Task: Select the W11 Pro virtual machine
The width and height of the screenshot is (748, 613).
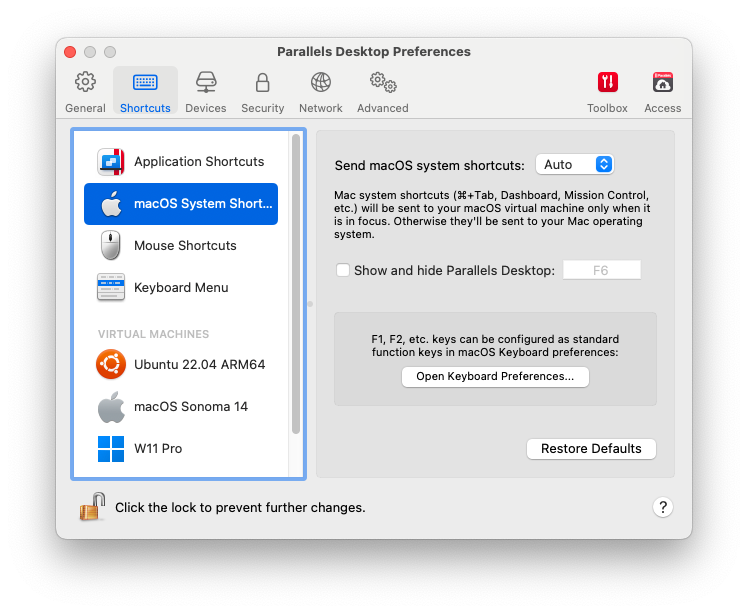Action: coord(181,449)
